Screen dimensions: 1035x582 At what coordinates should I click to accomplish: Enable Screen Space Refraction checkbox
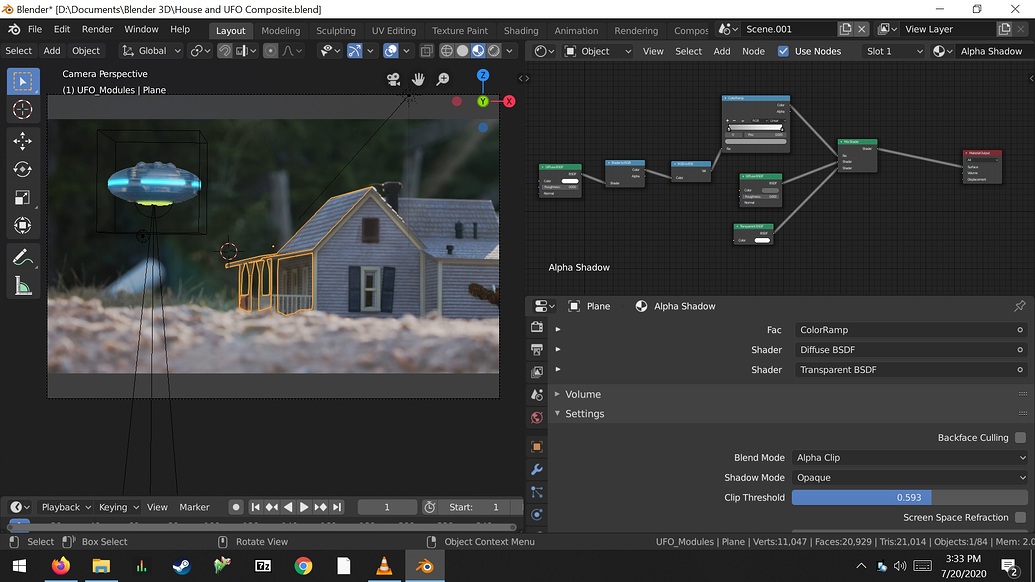pos(1020,517)
